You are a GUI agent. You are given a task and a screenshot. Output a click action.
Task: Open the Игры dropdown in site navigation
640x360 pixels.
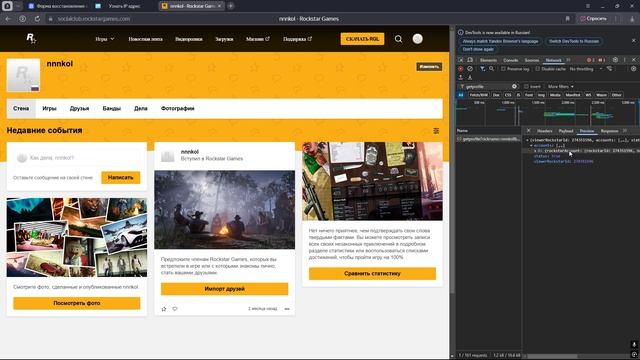pyautogui.click(x=105, y=39)
